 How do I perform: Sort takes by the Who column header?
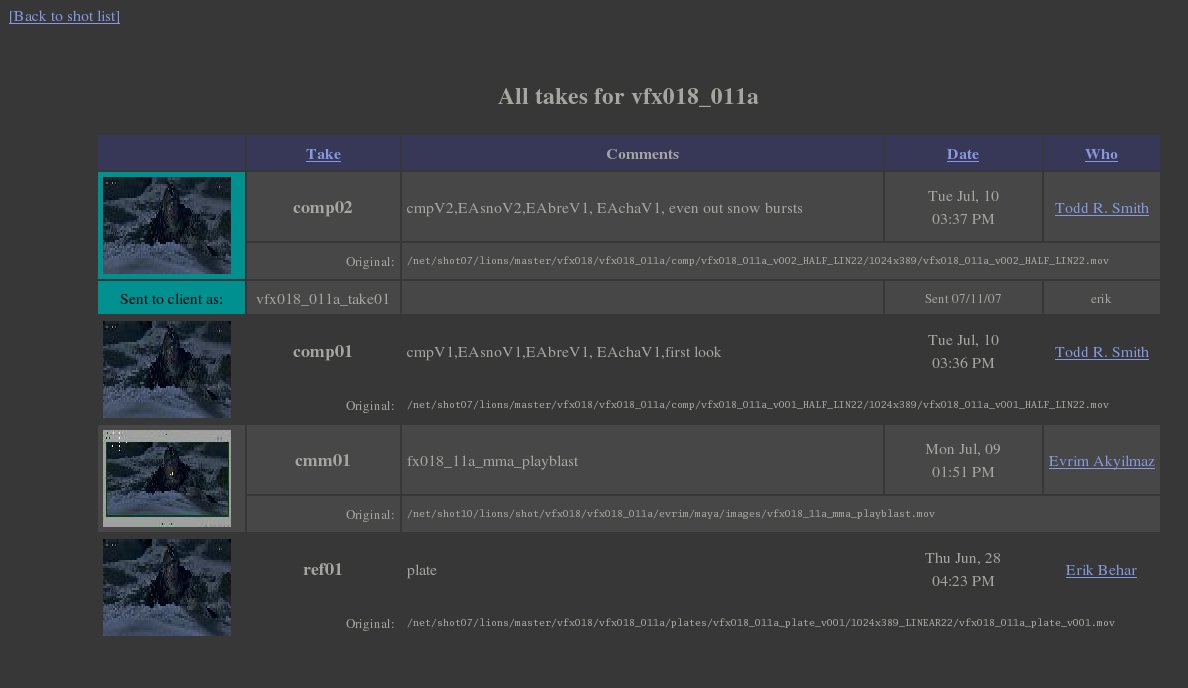[x=1101, y=154]
